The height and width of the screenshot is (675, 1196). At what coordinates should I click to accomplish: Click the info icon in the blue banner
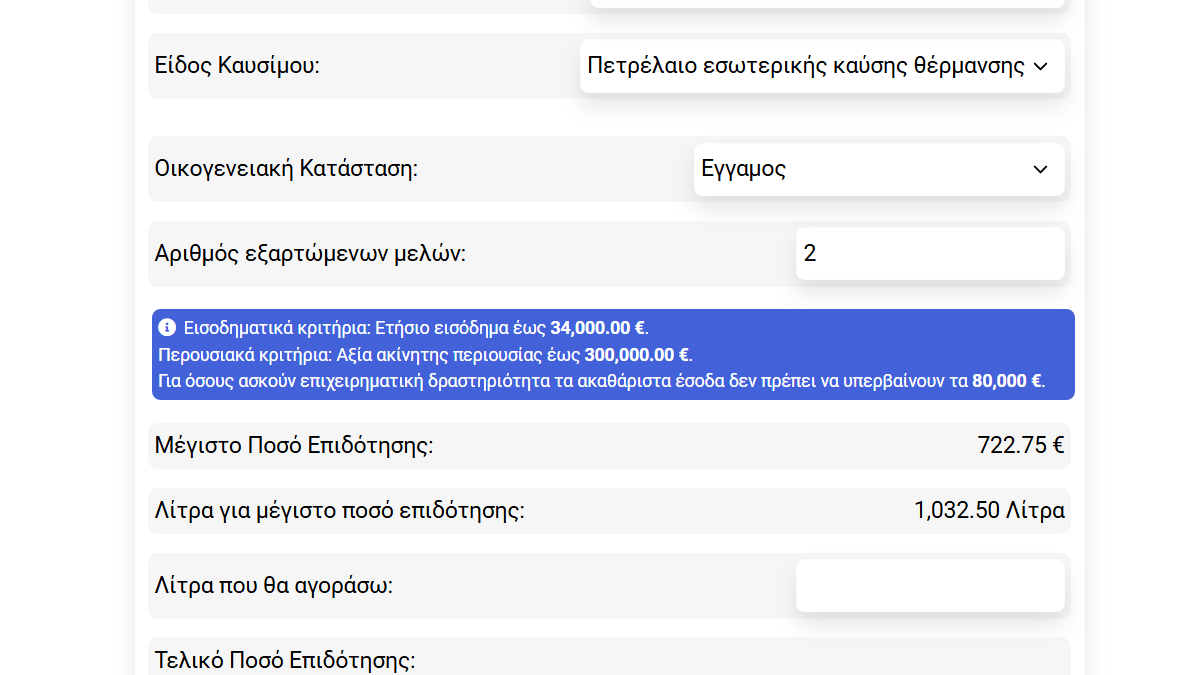pyautogui.click(x=167, y=328)
